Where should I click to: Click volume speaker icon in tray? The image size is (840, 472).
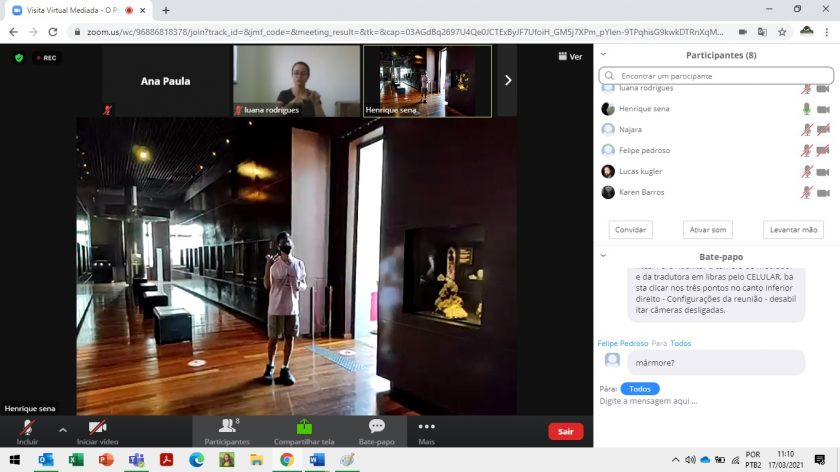[x=691, y=460]
